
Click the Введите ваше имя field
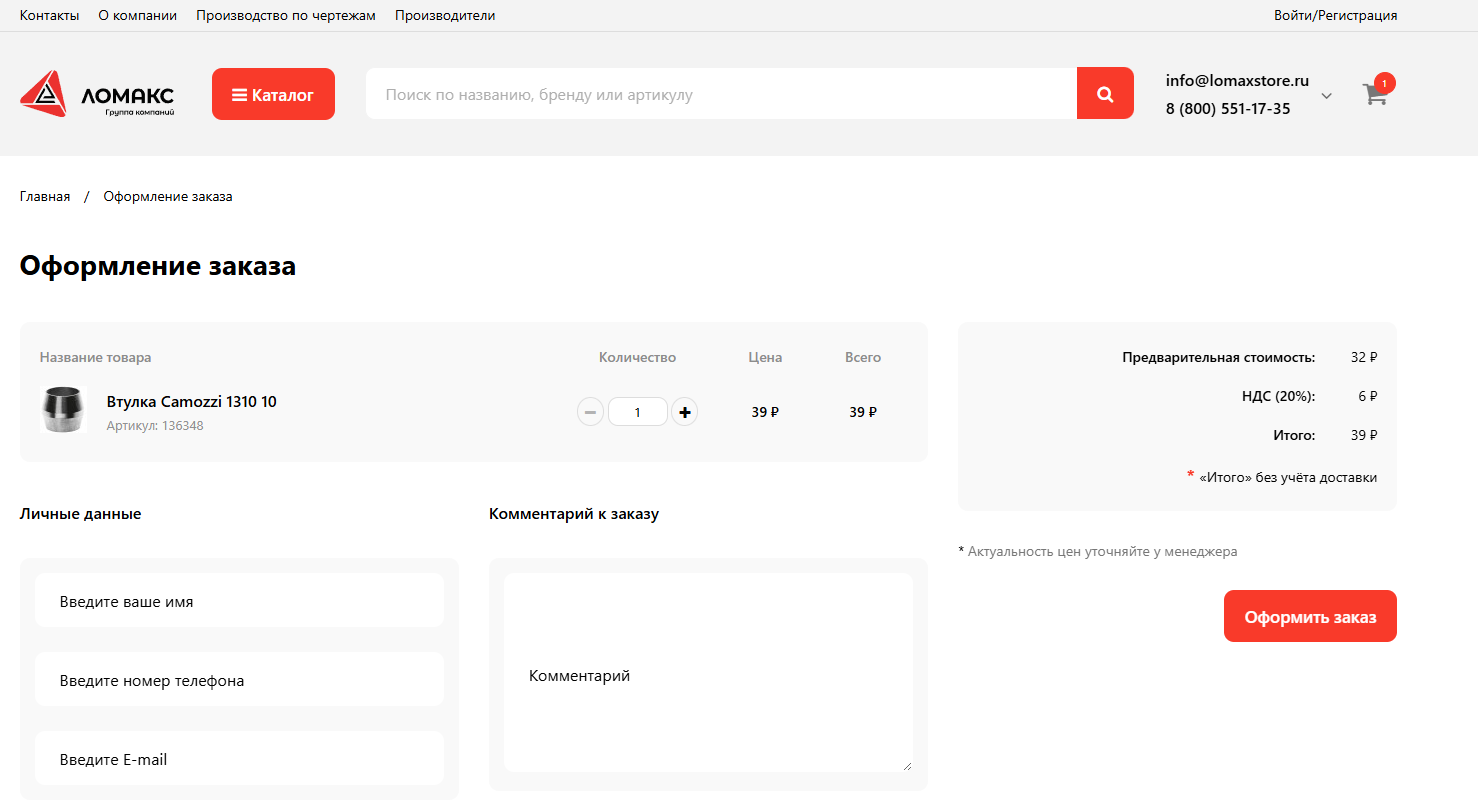click(239, 601)
